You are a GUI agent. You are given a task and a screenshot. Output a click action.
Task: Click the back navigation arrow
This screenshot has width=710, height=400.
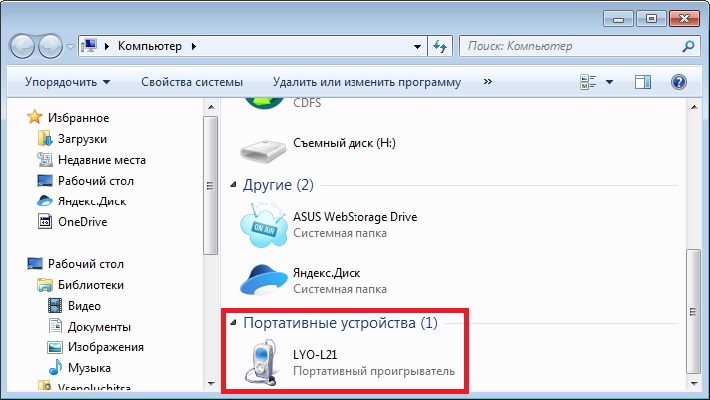tap(23, 46)
